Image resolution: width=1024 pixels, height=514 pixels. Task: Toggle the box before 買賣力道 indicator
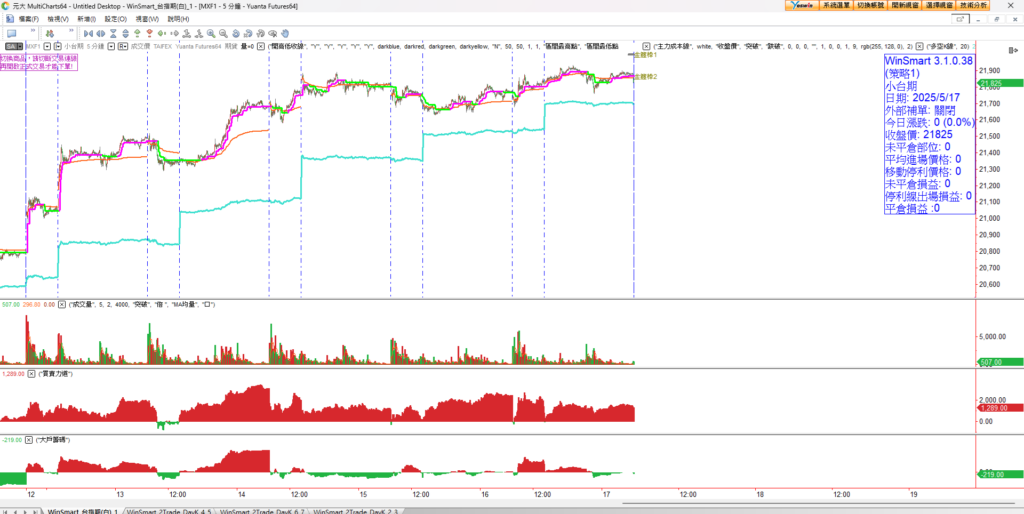click(x=33, y=373)
